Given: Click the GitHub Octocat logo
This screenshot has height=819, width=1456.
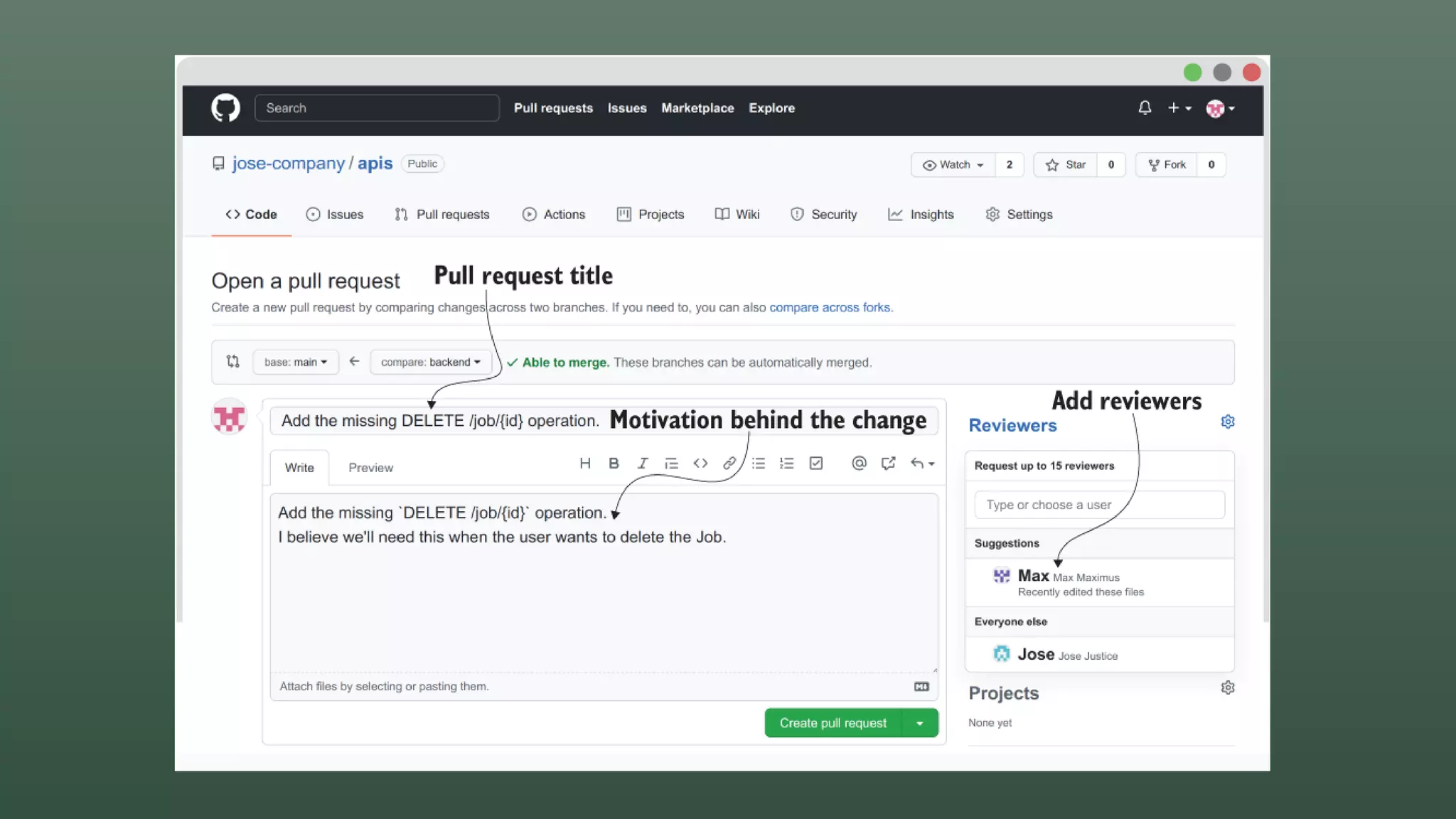Looking at the screenshot, I should point(225,108).
